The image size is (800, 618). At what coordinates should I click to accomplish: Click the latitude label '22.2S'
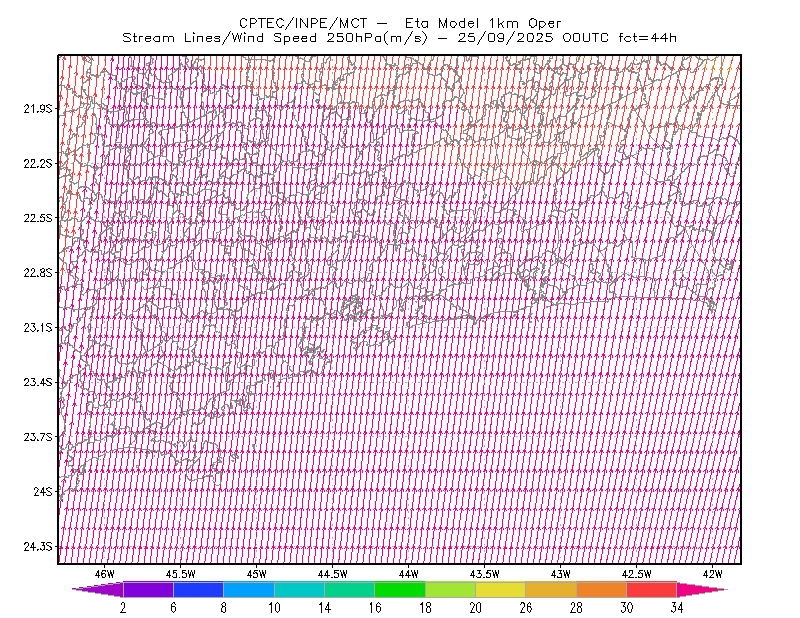click(37, 163)
